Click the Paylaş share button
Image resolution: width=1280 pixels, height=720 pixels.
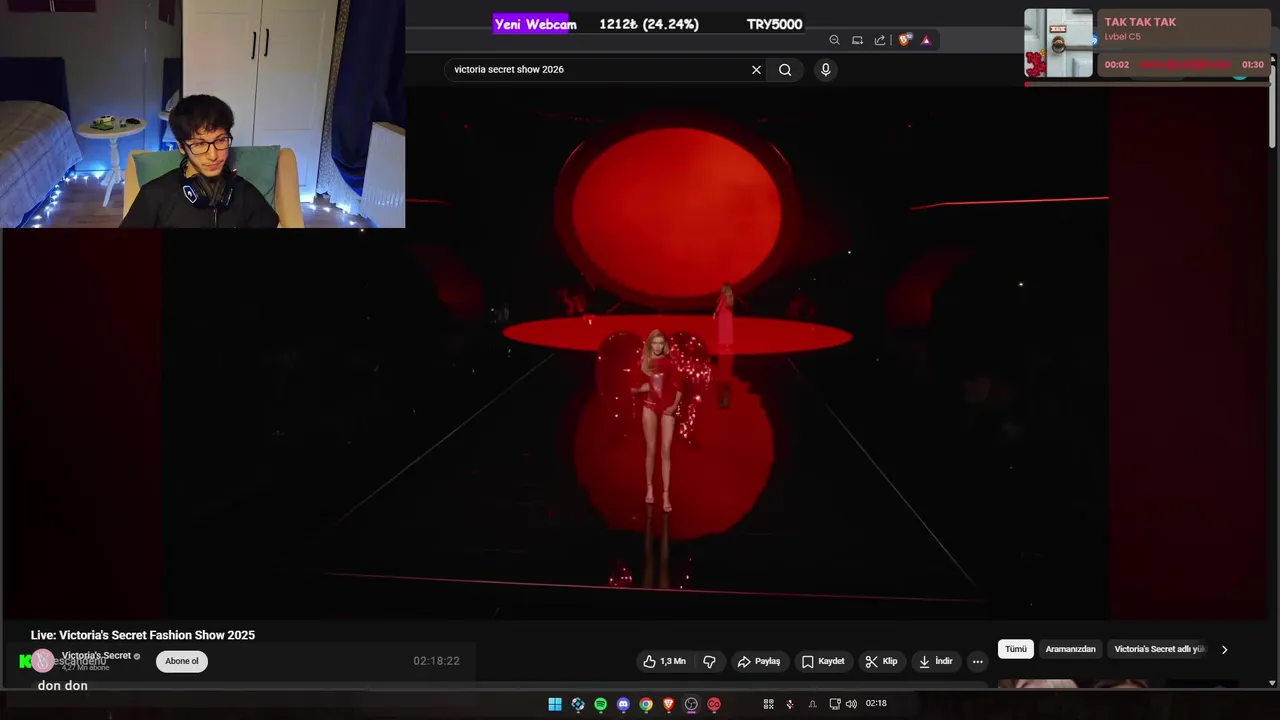click(758, 661)
